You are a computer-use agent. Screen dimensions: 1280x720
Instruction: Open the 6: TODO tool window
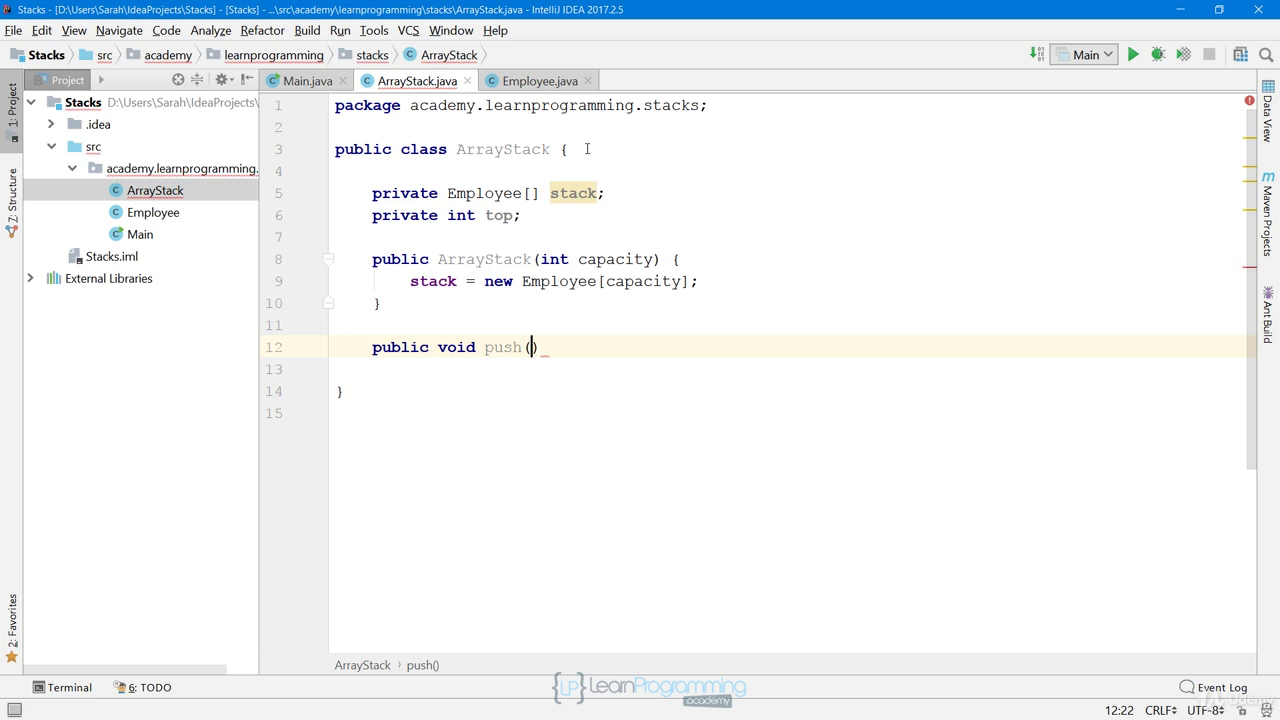click(143, 687)
